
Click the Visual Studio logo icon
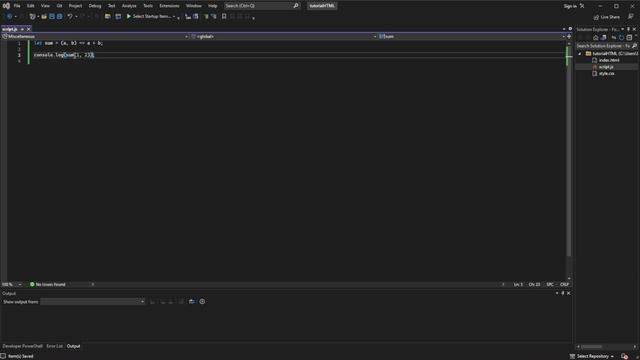6,6
